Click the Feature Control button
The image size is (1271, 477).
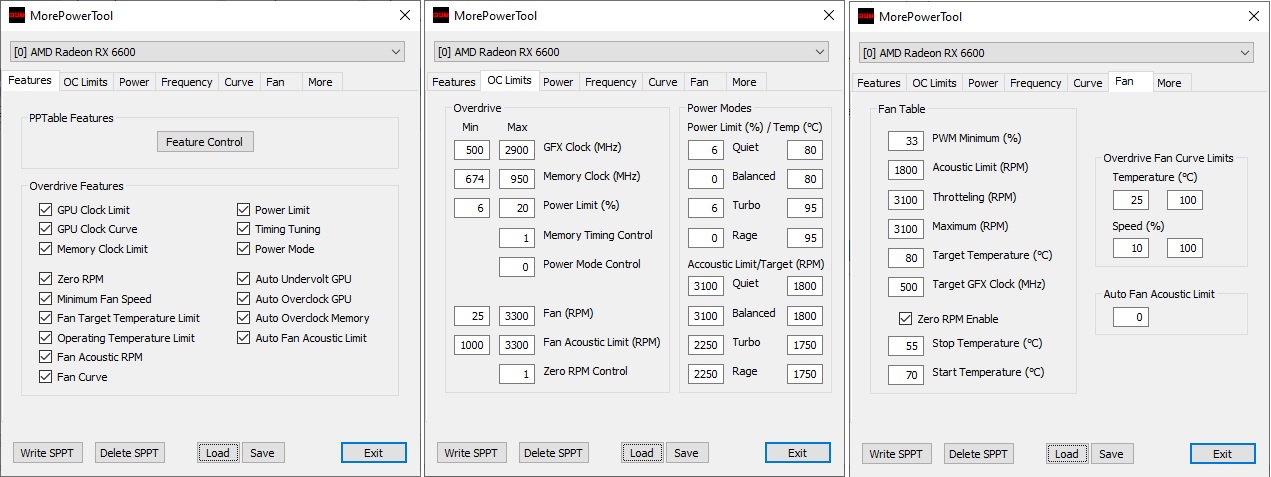(205, 142)
